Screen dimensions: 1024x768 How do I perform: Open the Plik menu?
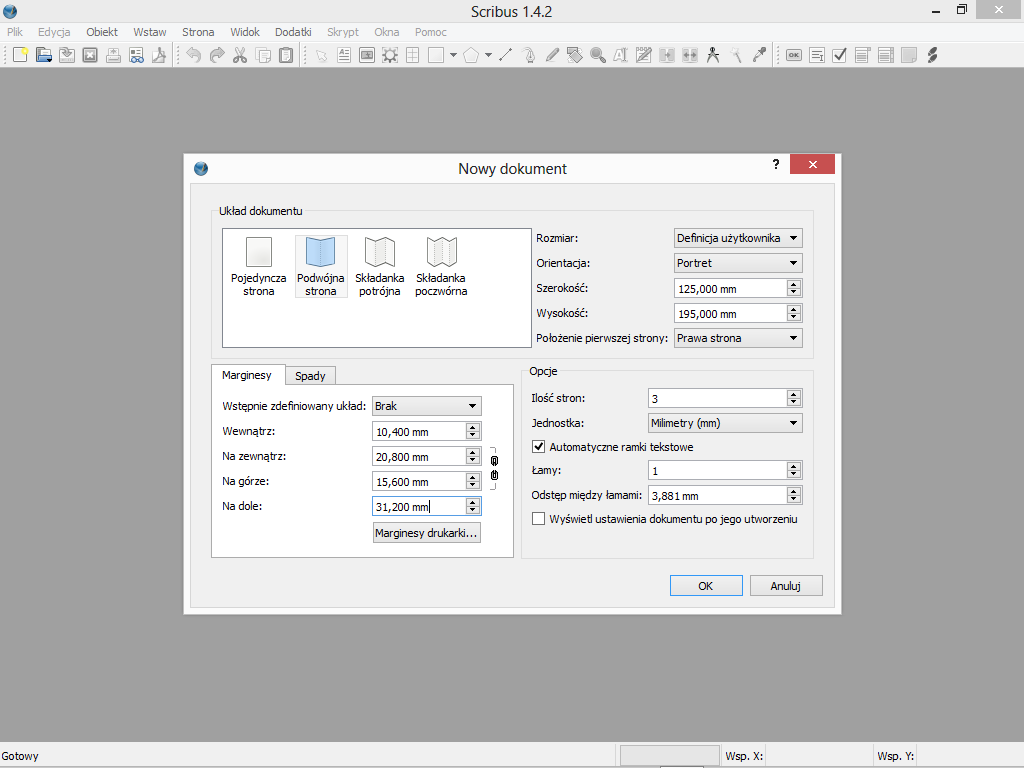pos(15,32)
